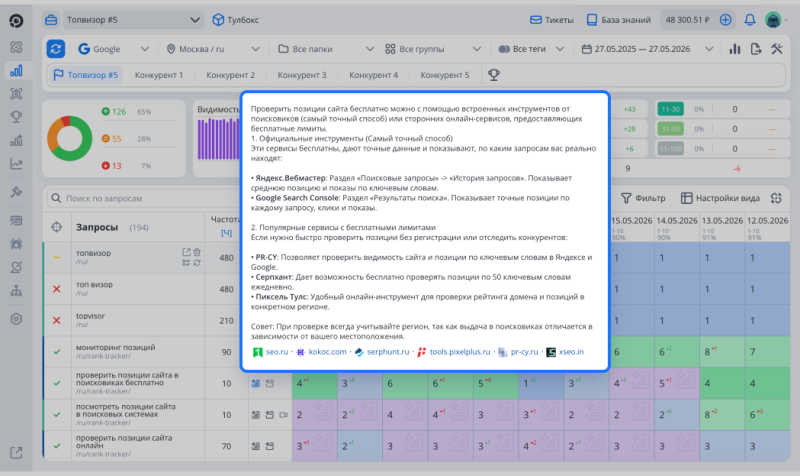Toggle the check mark for проверить позиции сайта в поисковиках
This screenshot has width=800, height=476.
pos(57,383)
